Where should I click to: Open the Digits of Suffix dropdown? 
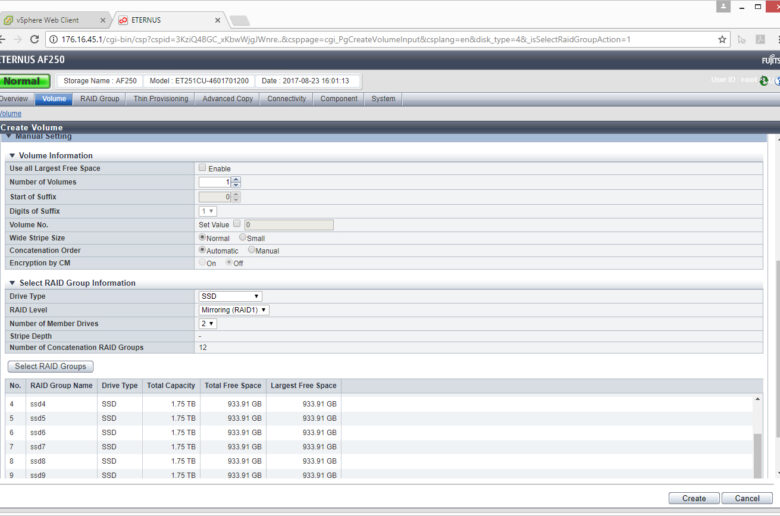[x=207, y=211]
